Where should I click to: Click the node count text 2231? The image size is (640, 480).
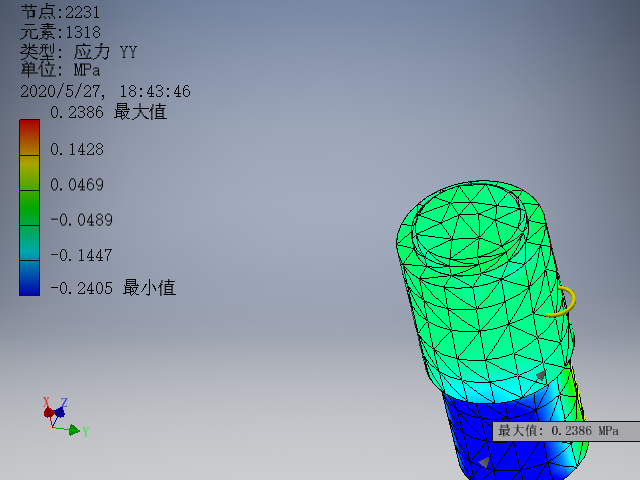point(60,12)
